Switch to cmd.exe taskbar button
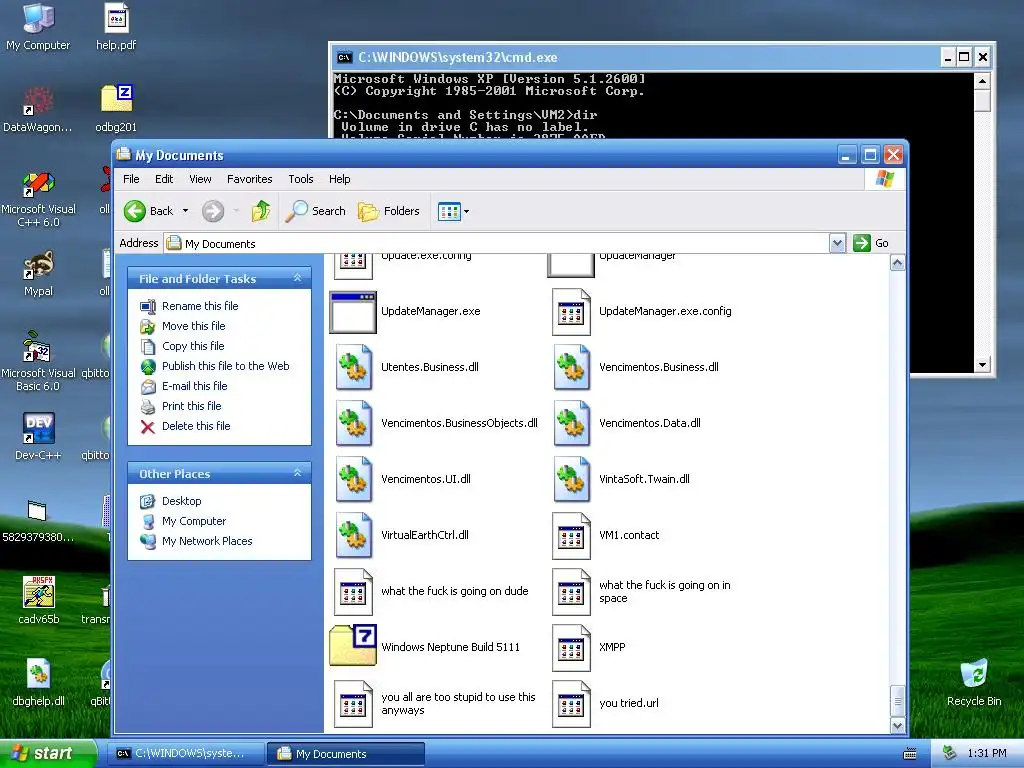Image resolution: width=1024 pixels, height=768 pixels. point(184,754)
